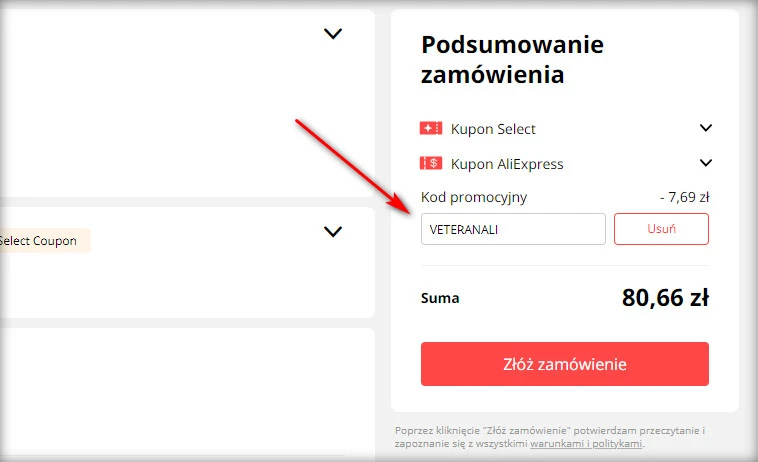Expand the topmost collapsed panel chevron

tap(333, 34)
